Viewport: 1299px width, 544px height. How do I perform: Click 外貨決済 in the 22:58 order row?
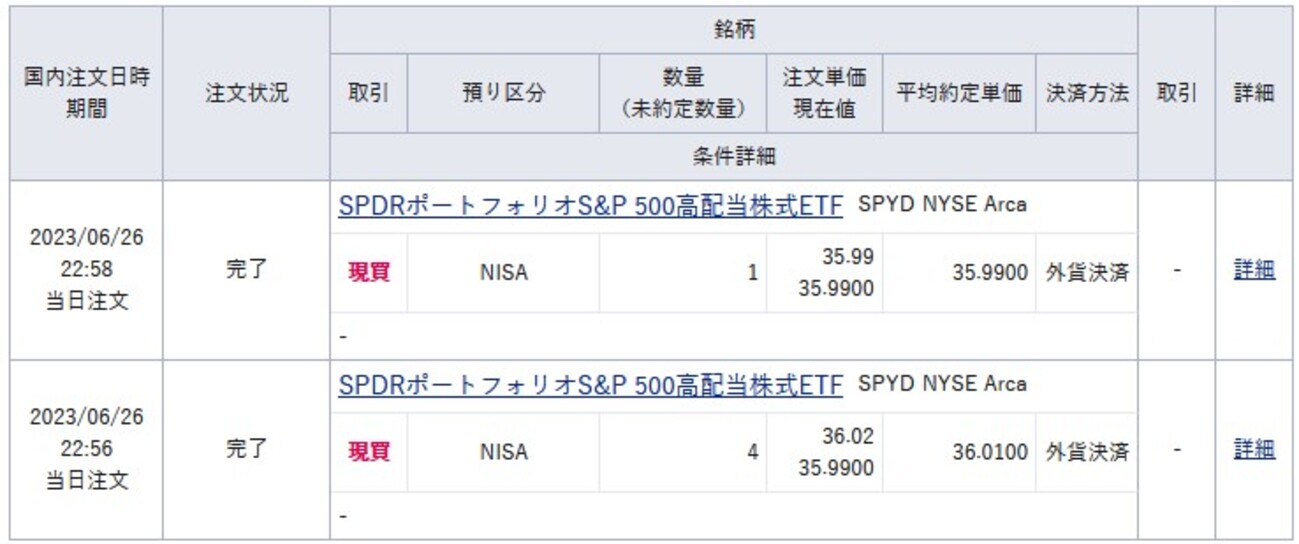[x=1087, y=272]
